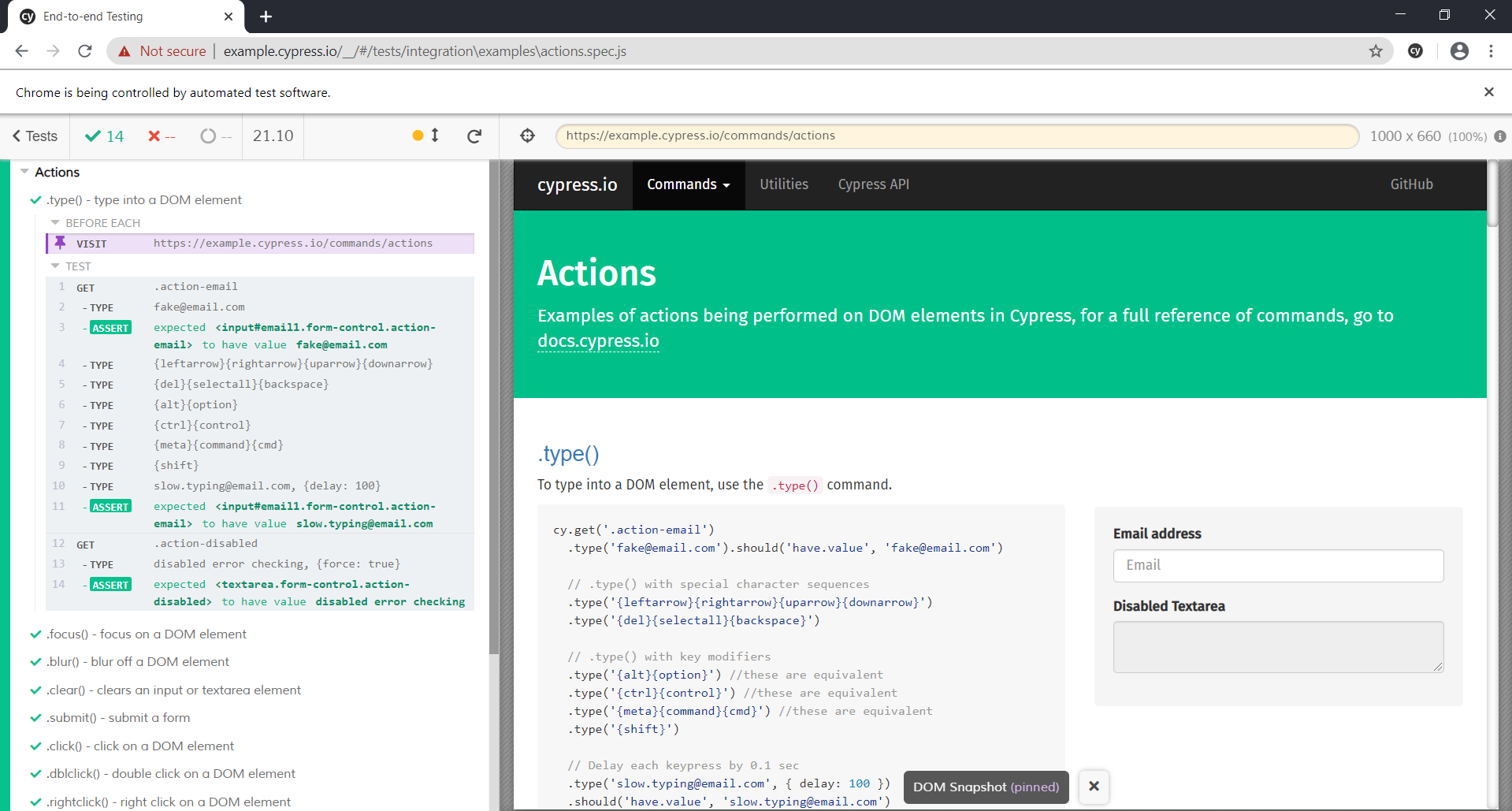Click the browser forward arrow
The height and width of the screenshot is (811, 1512).
click(x=53, y=51)
